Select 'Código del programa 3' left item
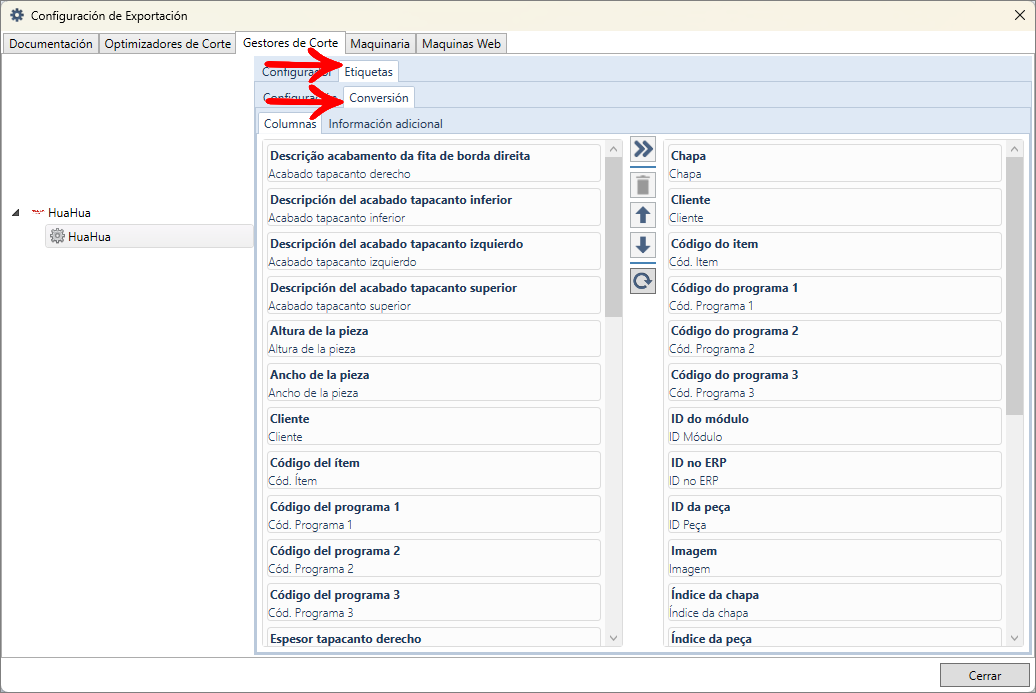Screen dimensions: 1036x693 (x=433, y=602)
